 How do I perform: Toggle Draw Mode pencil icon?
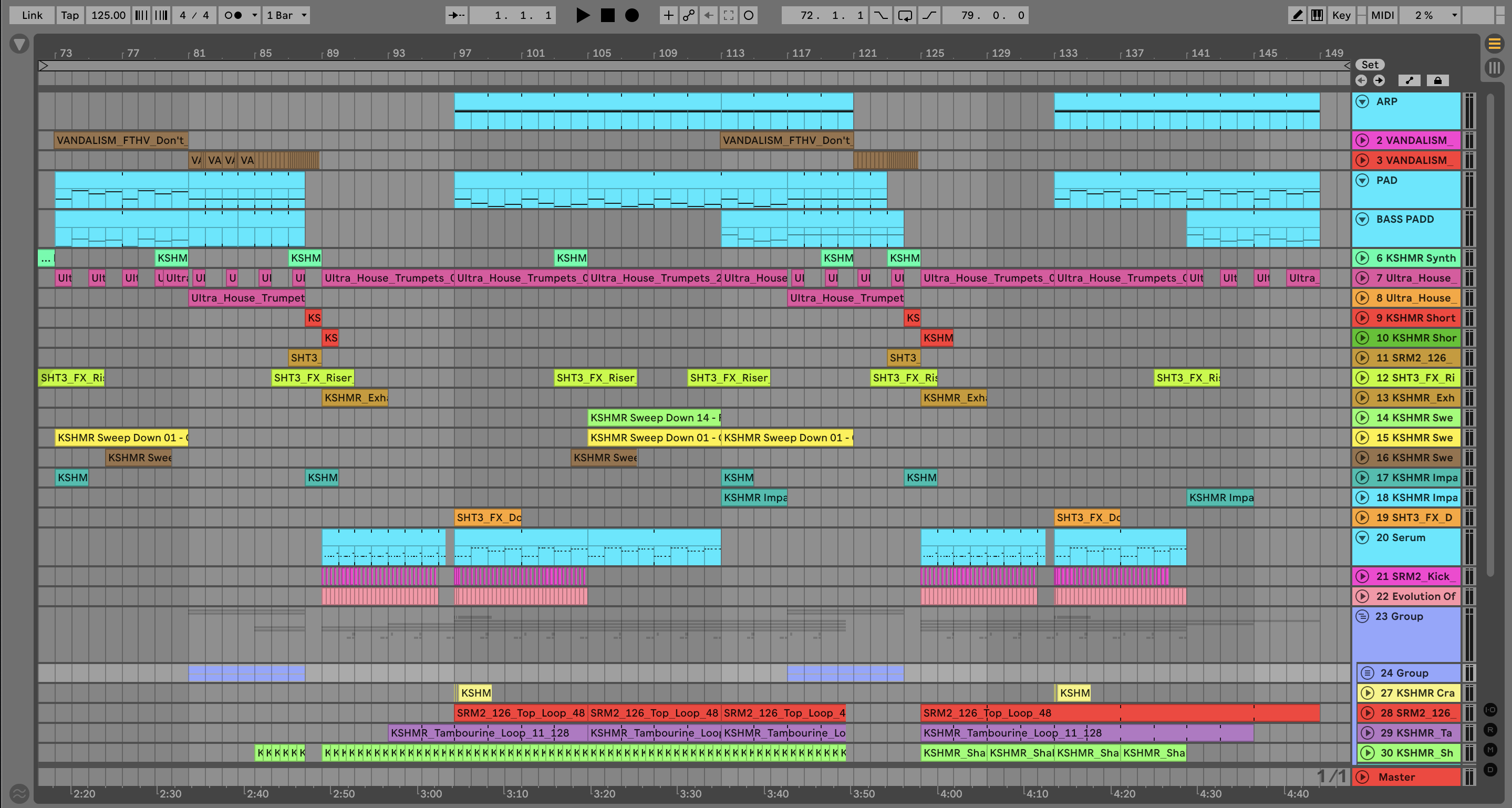1297,15
